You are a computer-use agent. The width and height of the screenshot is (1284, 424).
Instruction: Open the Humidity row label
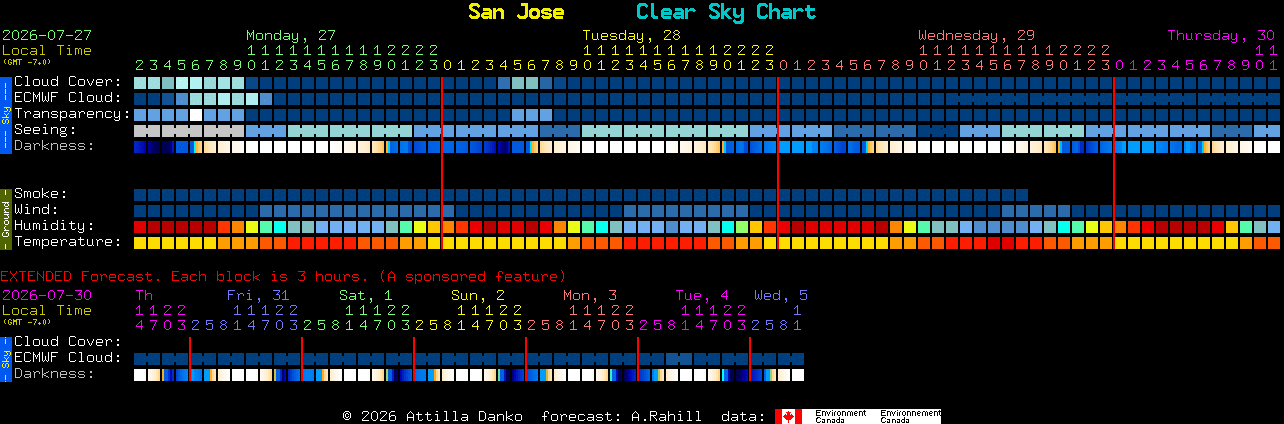pos(55,226)
